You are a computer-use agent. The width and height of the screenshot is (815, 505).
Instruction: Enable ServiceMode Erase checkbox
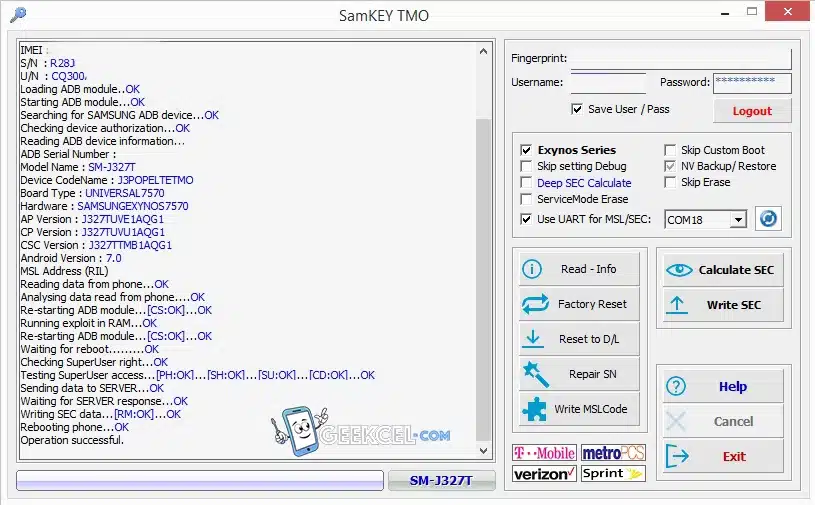526,199
